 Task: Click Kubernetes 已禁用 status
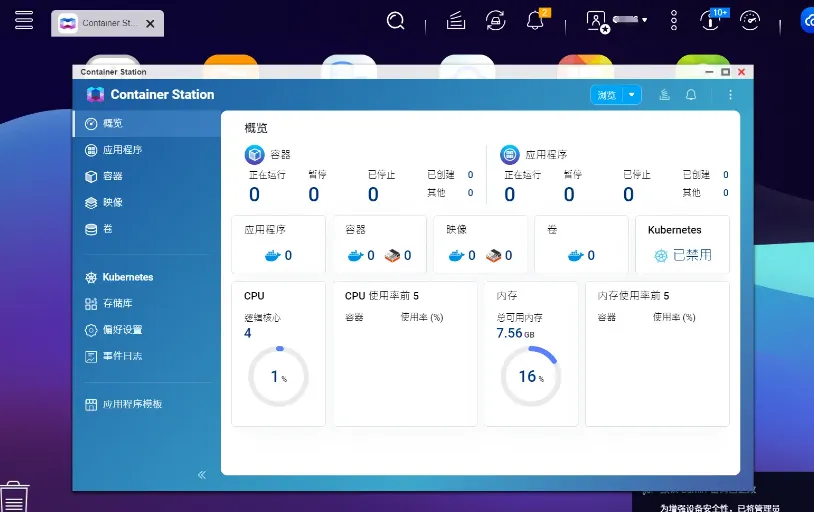(x=683, y=255)
